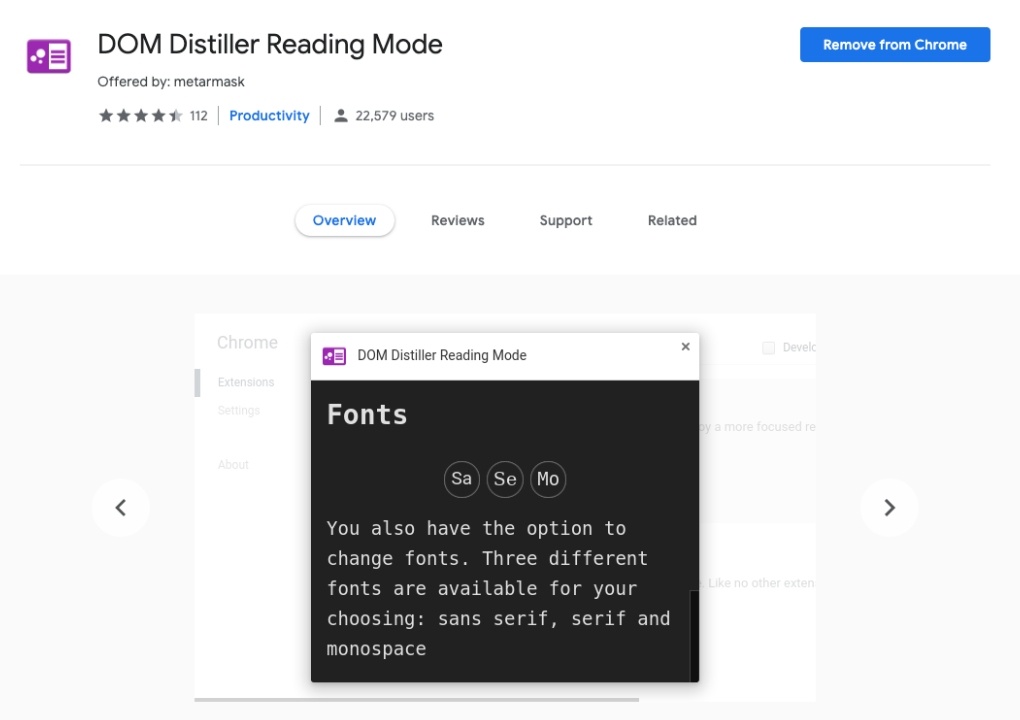Click the metarmask developer name
Screen dimensions: 1020x720
(209, 81)
